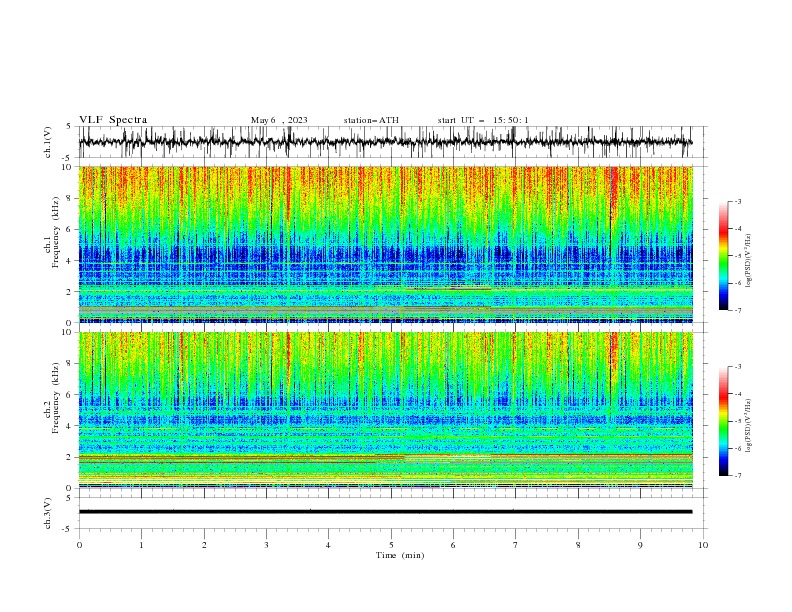This screenshot has width=792, height=612.
Task: Click ch.3(V) axis tick label "5"
Action: (69, 497)
